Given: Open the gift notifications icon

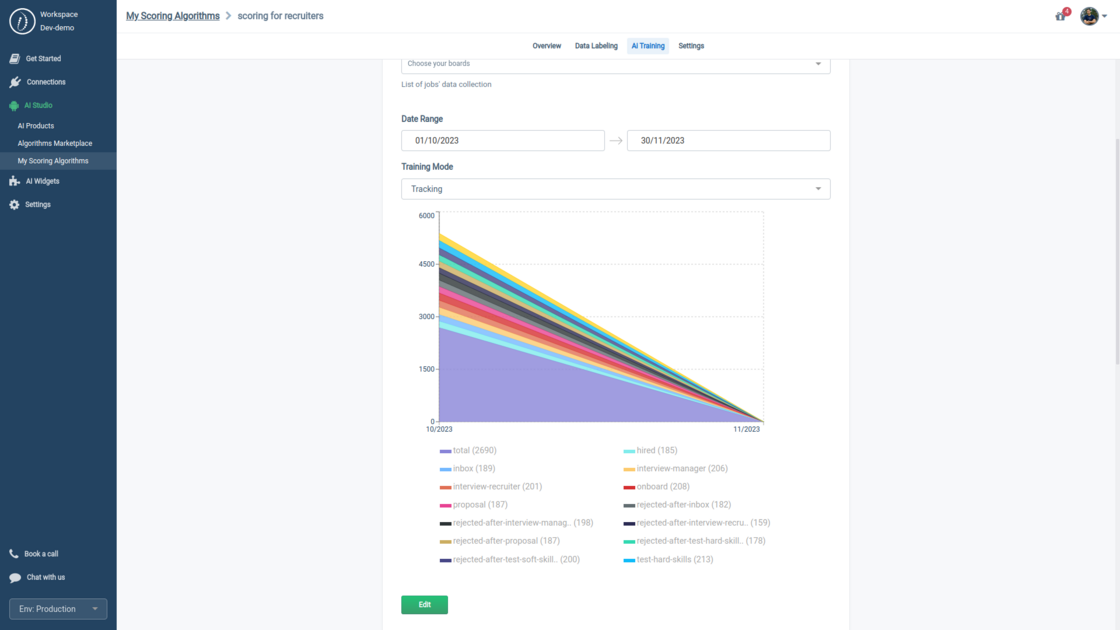Looking at the screenshot, I should pyautogui.click(x=1061, y=16).
